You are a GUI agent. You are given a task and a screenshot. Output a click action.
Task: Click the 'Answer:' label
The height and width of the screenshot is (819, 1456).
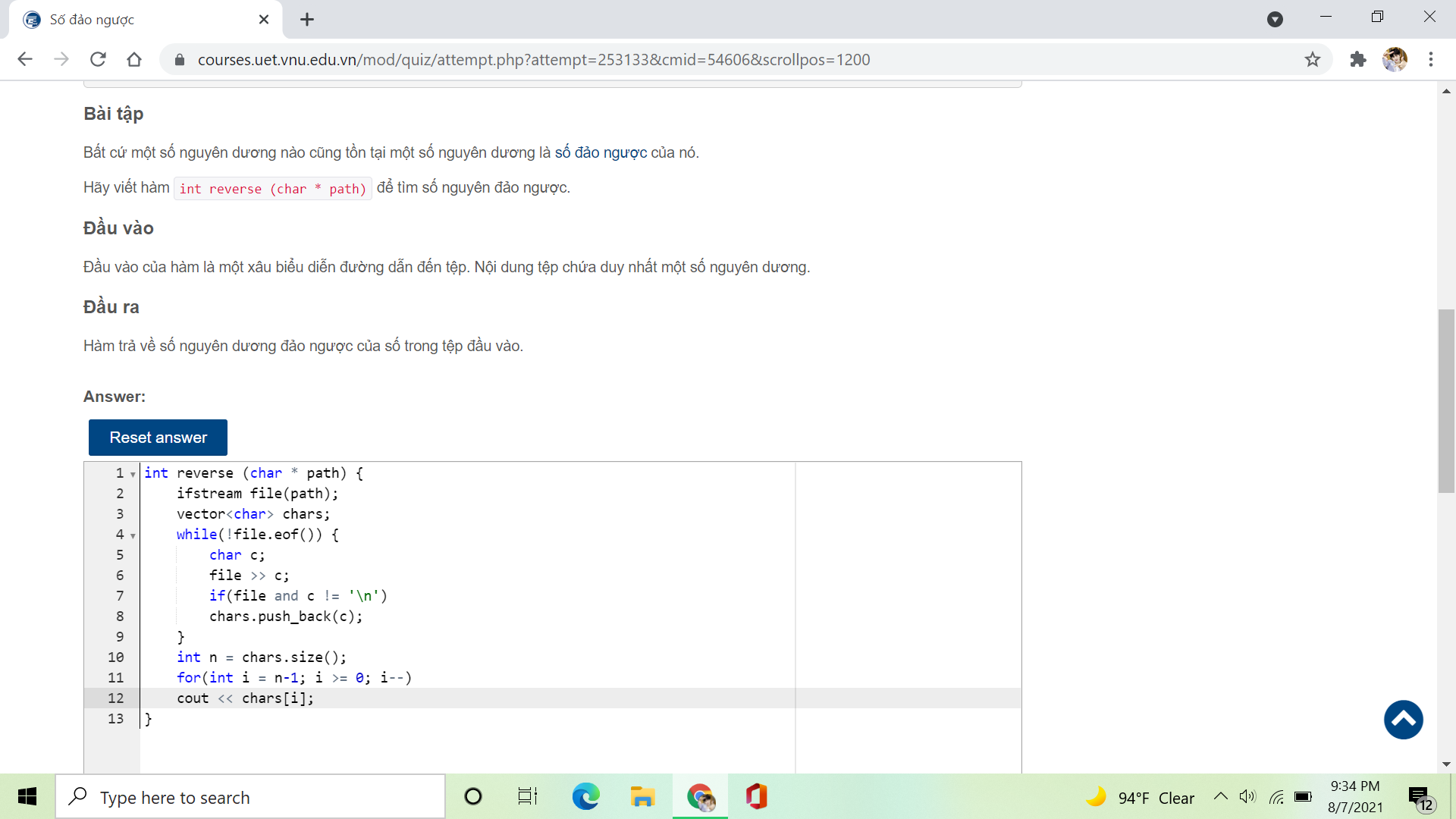115,397
